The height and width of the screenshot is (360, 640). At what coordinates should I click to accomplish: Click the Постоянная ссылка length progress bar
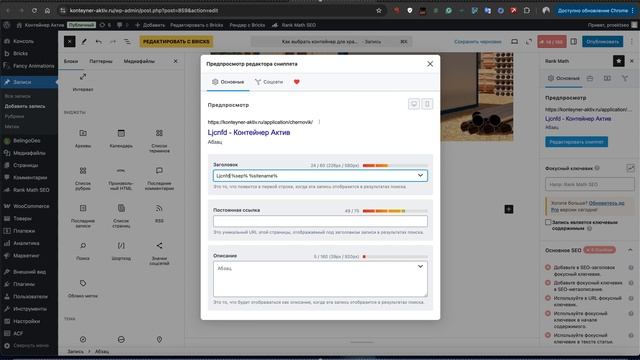(395, 211)
